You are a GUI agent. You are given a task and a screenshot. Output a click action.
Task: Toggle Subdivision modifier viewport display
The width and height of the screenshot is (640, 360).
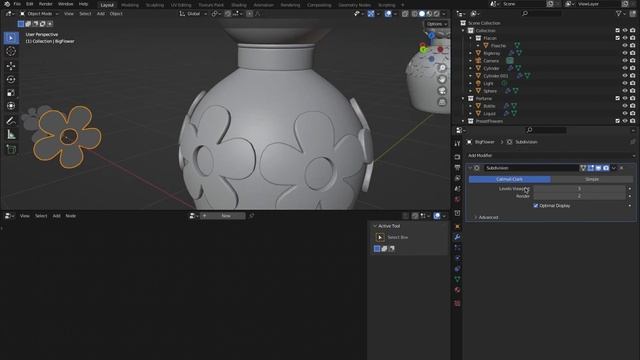(x=598, y=168)
